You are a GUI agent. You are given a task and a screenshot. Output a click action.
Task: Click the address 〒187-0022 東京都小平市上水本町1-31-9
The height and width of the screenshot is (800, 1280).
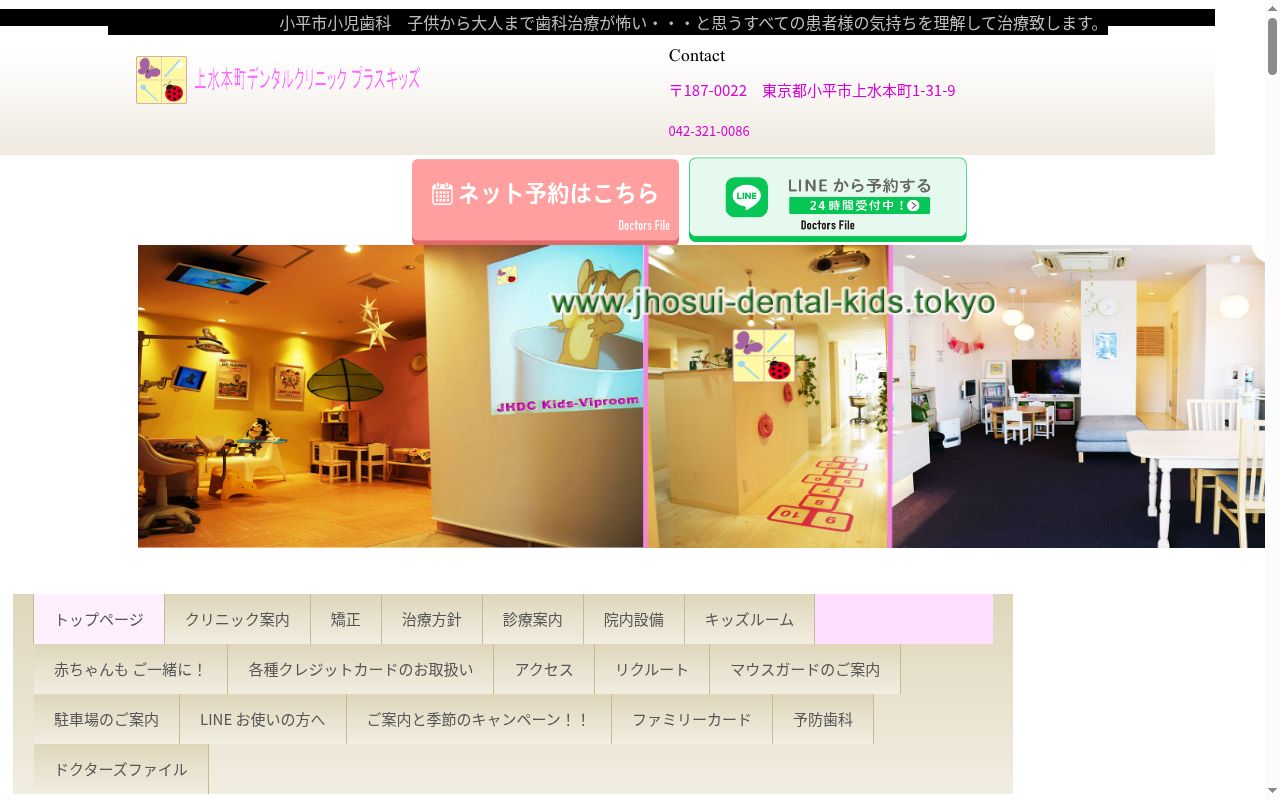click(x=812, y=90)
